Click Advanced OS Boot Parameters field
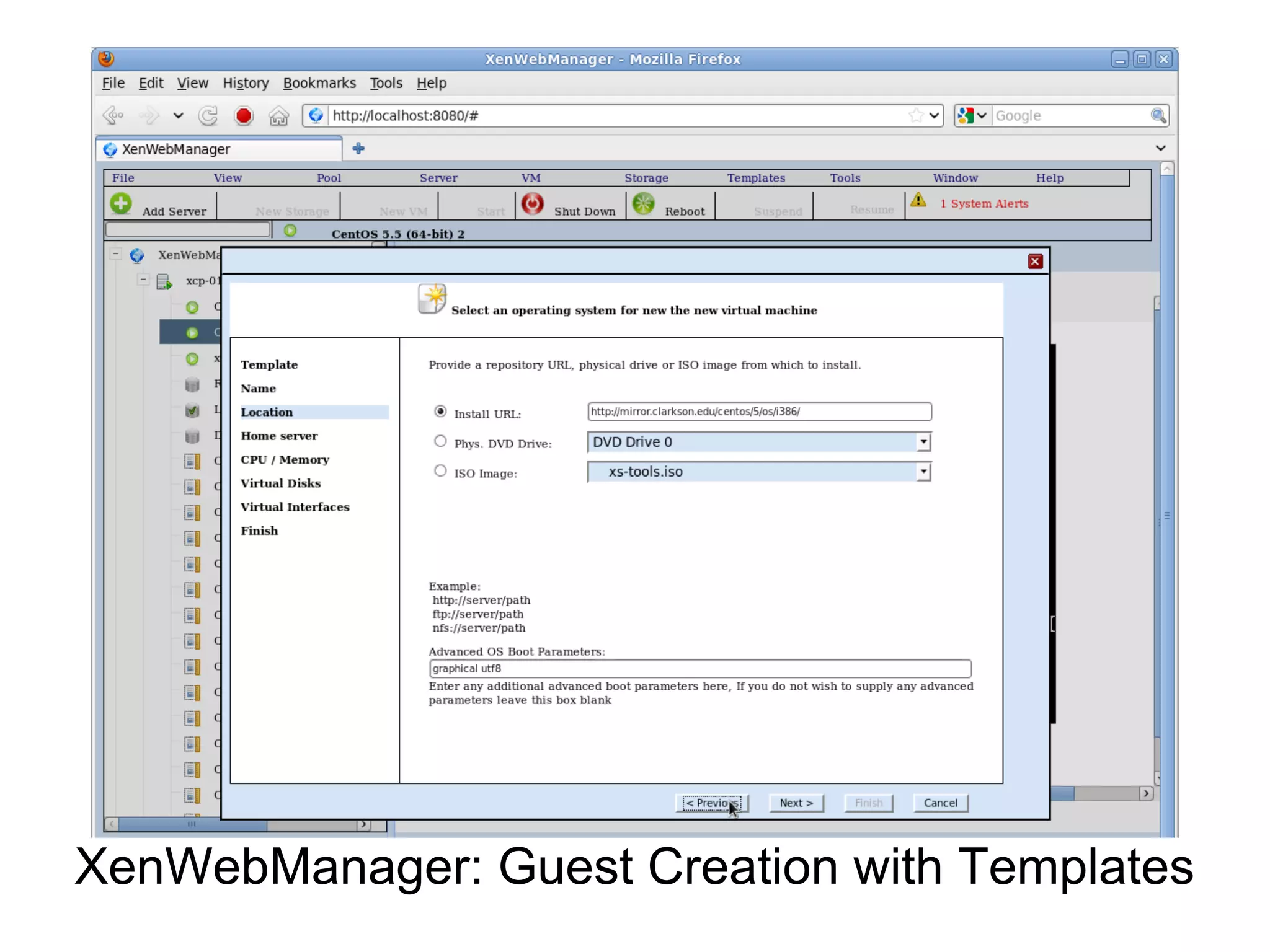Image resolution: width=1270 pixels, height=952 pixels. pyautogui.click(x=699, y=668)
